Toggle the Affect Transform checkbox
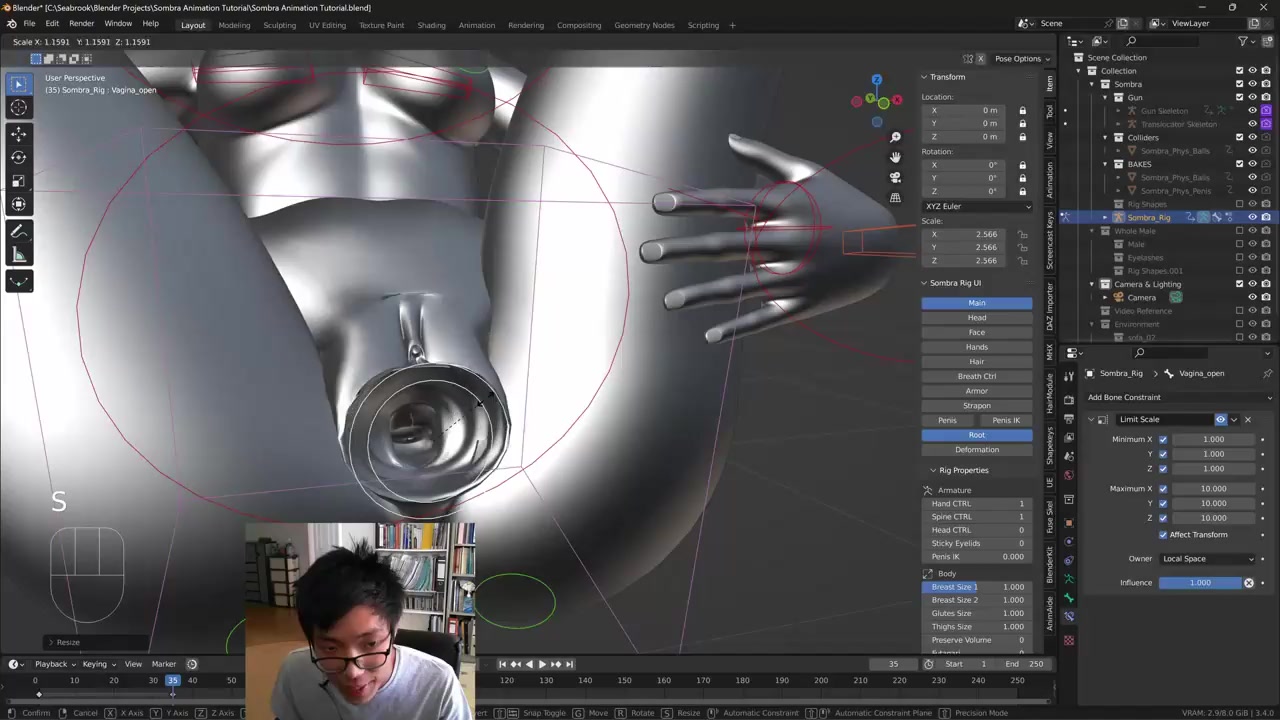 (1163, 535)
